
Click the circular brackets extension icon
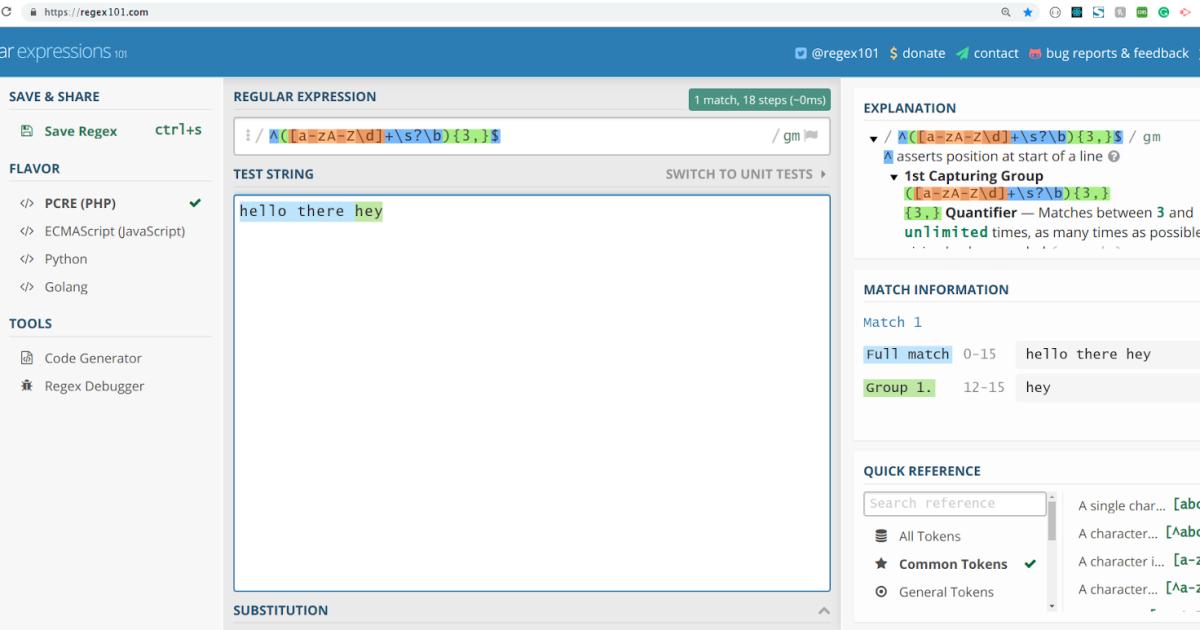[1055, 12]
